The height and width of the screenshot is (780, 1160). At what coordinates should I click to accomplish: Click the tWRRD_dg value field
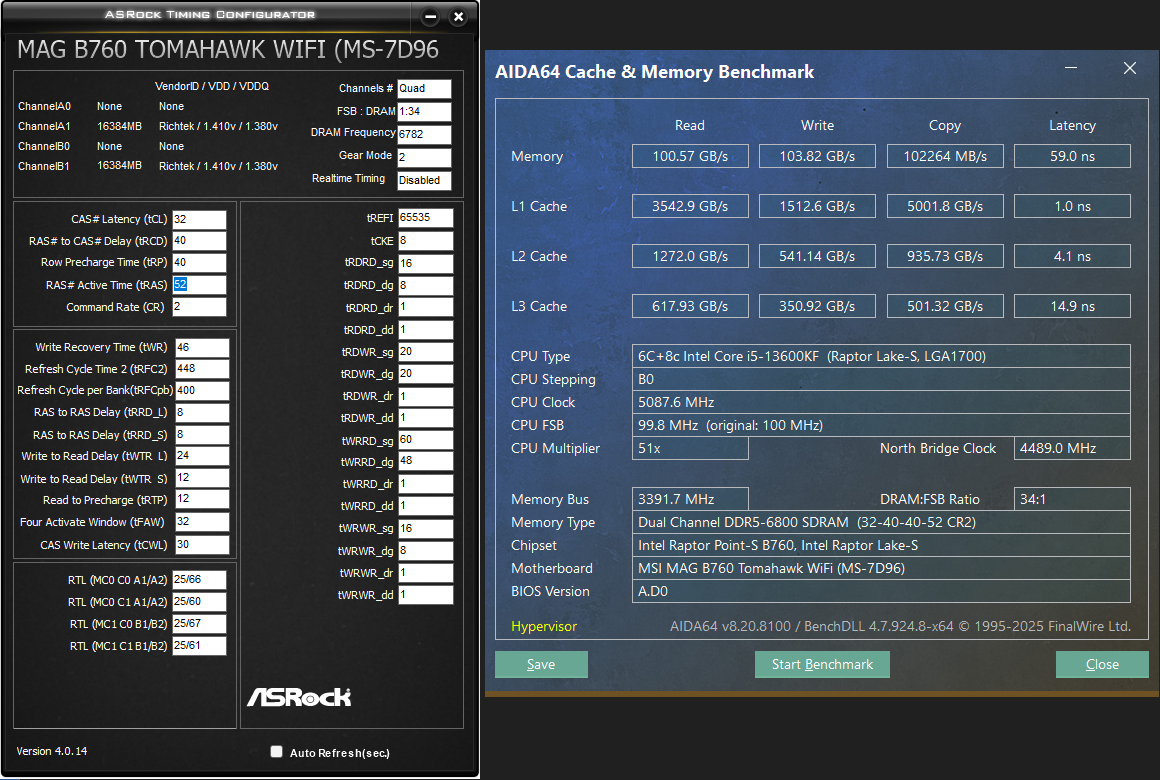(x=425, y=461)
